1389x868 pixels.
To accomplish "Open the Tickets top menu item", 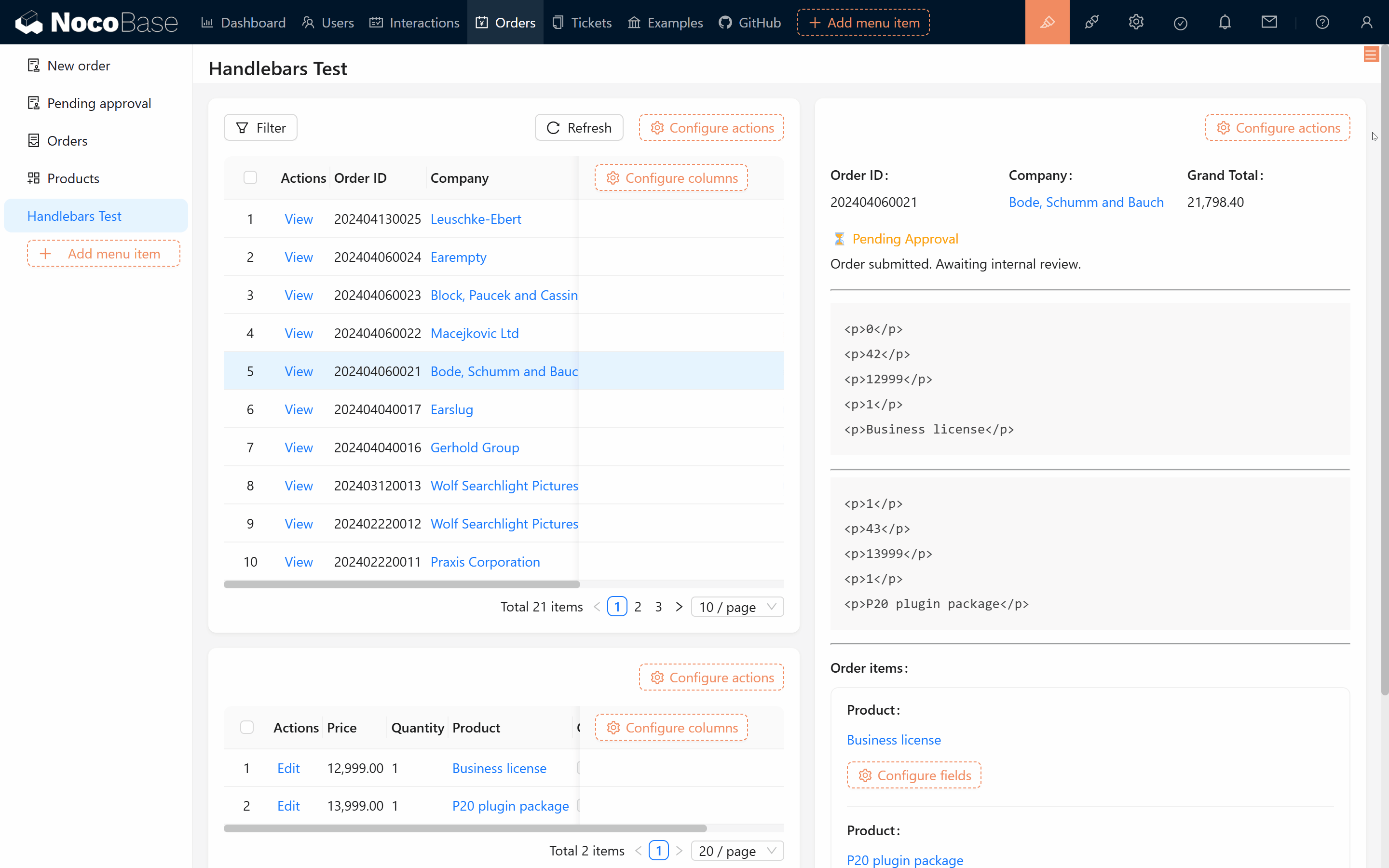I will (582, 22).
